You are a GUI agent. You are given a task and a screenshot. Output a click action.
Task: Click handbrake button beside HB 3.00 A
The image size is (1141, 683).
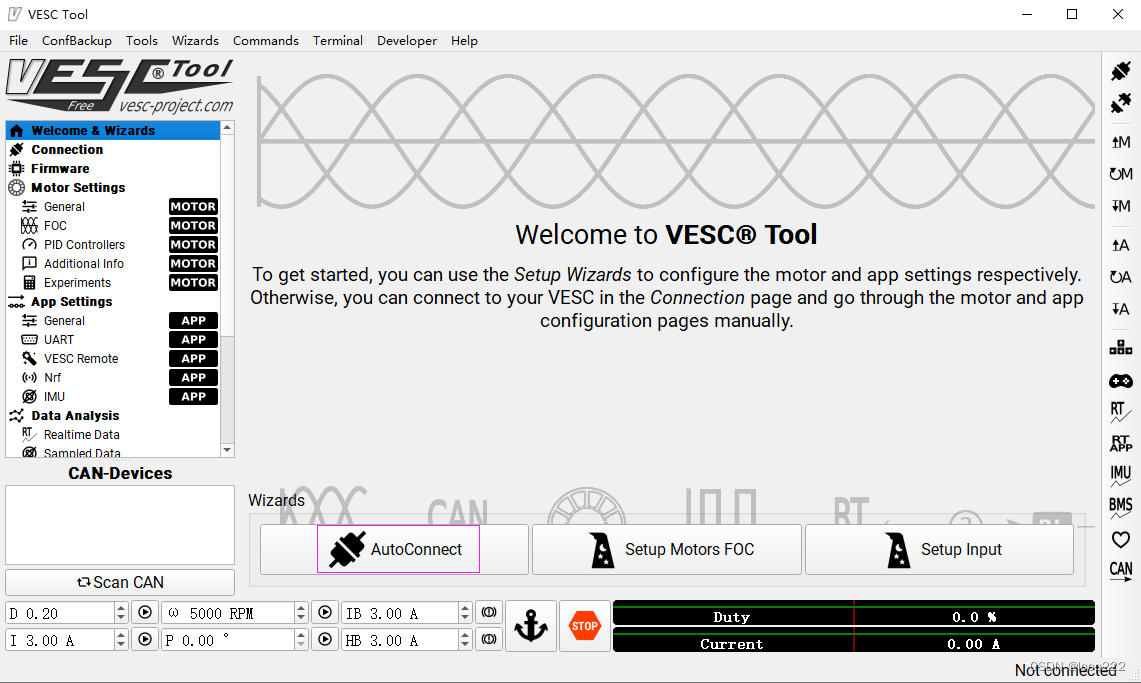click(489, 639)
